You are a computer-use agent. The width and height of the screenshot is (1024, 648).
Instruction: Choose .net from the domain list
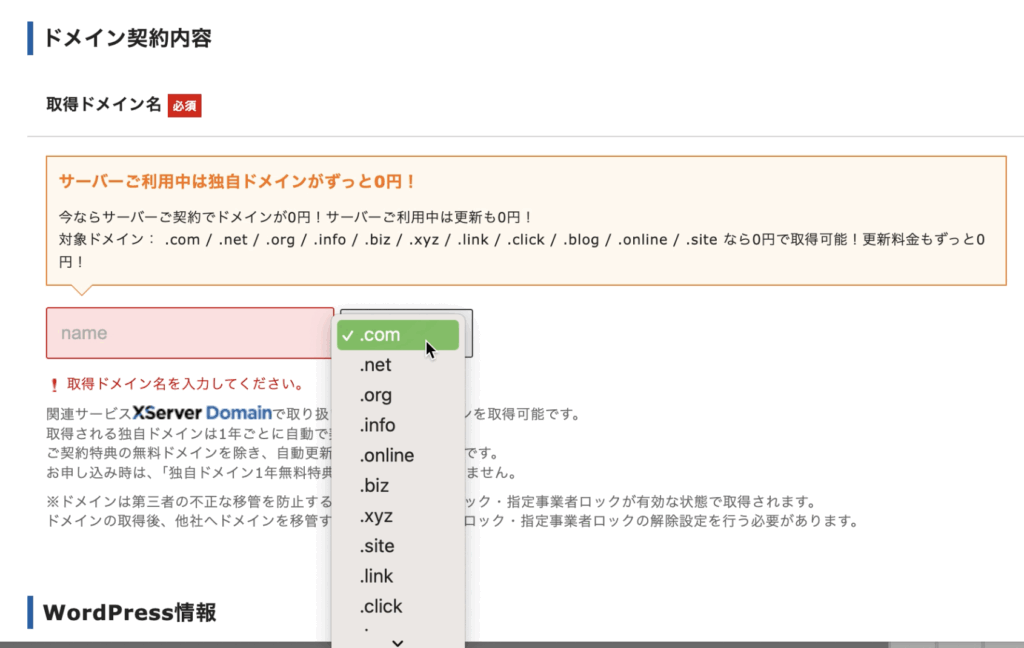tap(376, 365)
